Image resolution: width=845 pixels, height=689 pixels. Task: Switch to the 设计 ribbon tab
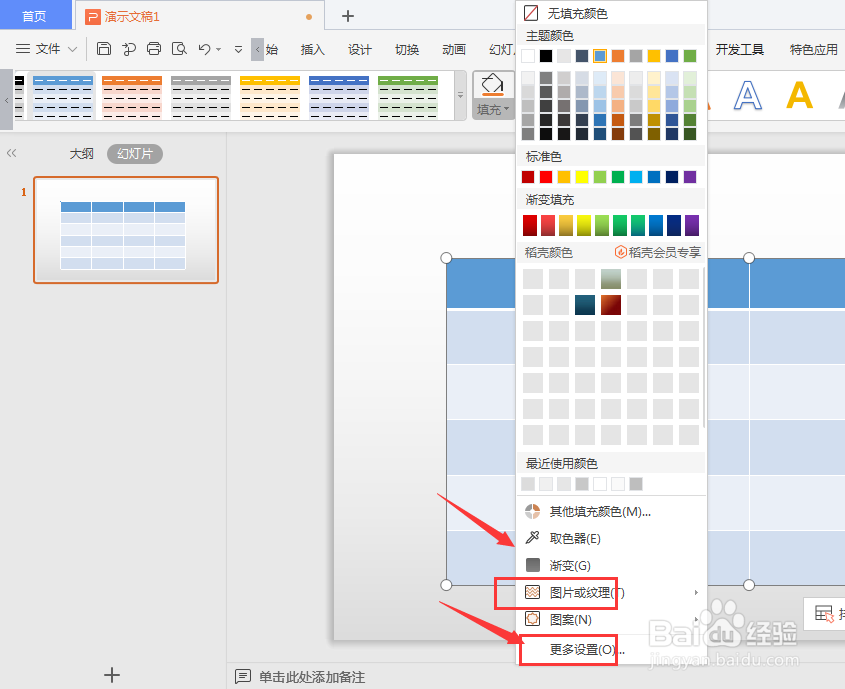(x=359, y=50)
